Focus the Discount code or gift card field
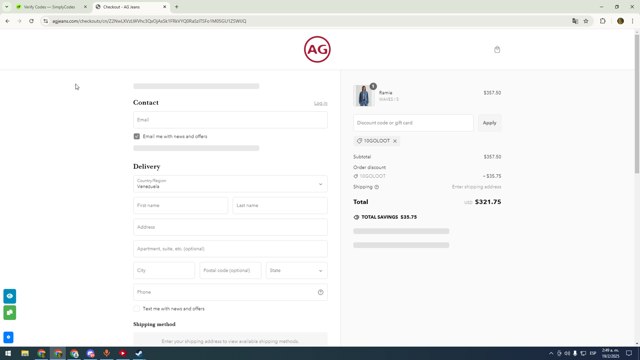The image size is (640, 360). pyautogui.click(x=413, y=122)
